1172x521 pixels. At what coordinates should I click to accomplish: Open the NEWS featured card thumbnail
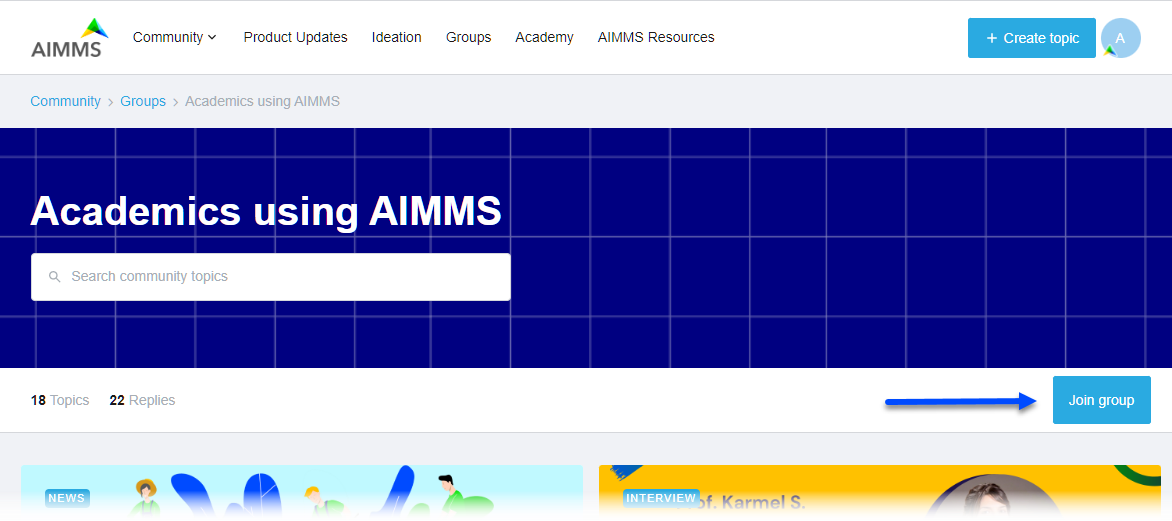(x=302, y=492)
